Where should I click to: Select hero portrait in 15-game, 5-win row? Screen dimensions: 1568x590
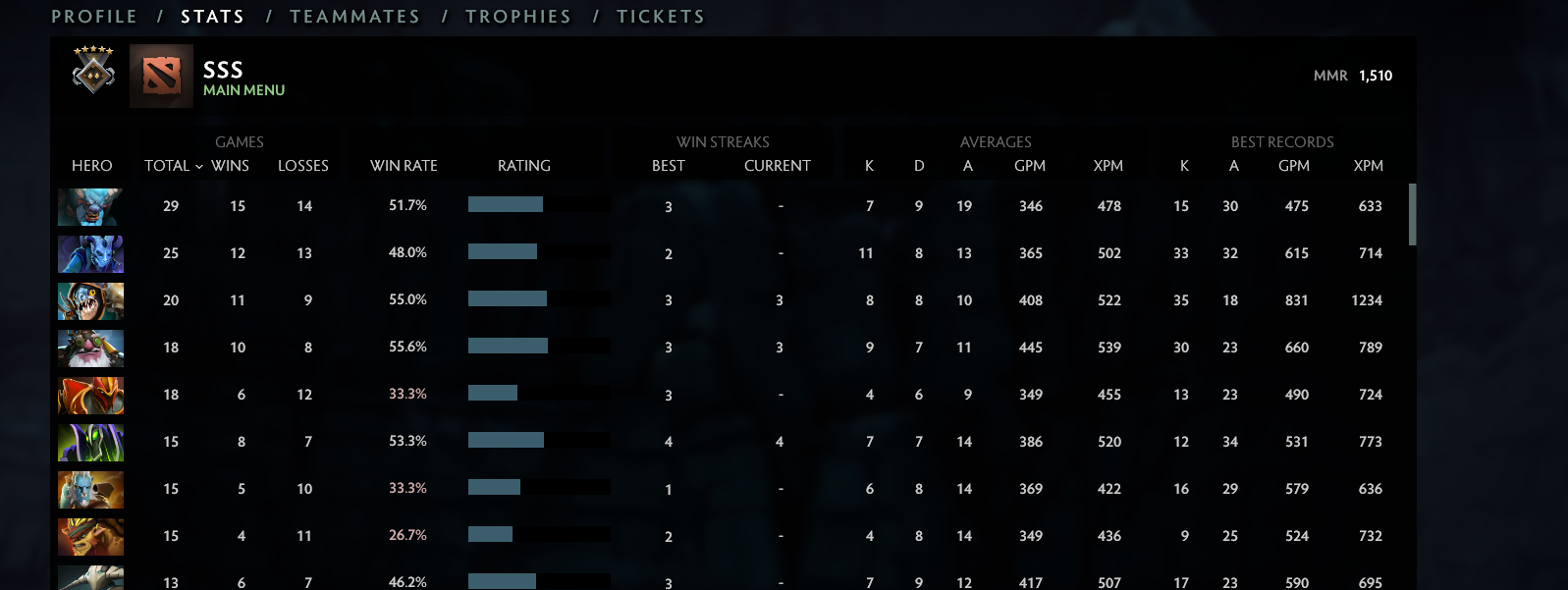coord(90,489)
